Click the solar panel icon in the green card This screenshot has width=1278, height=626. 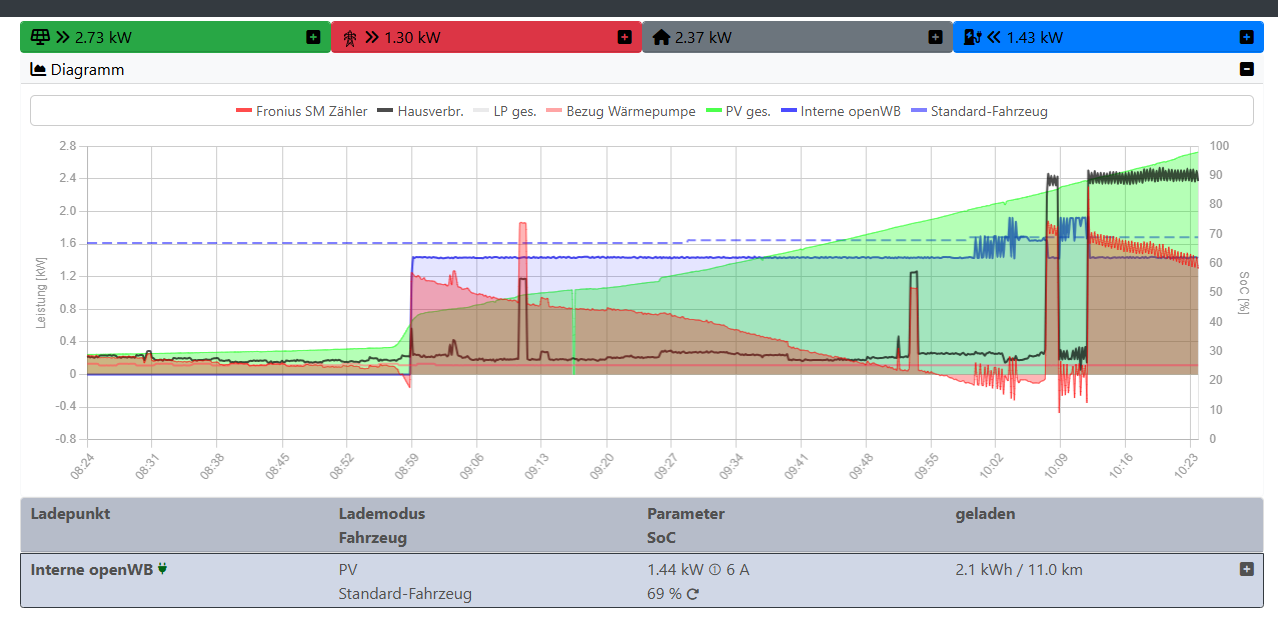40,38
